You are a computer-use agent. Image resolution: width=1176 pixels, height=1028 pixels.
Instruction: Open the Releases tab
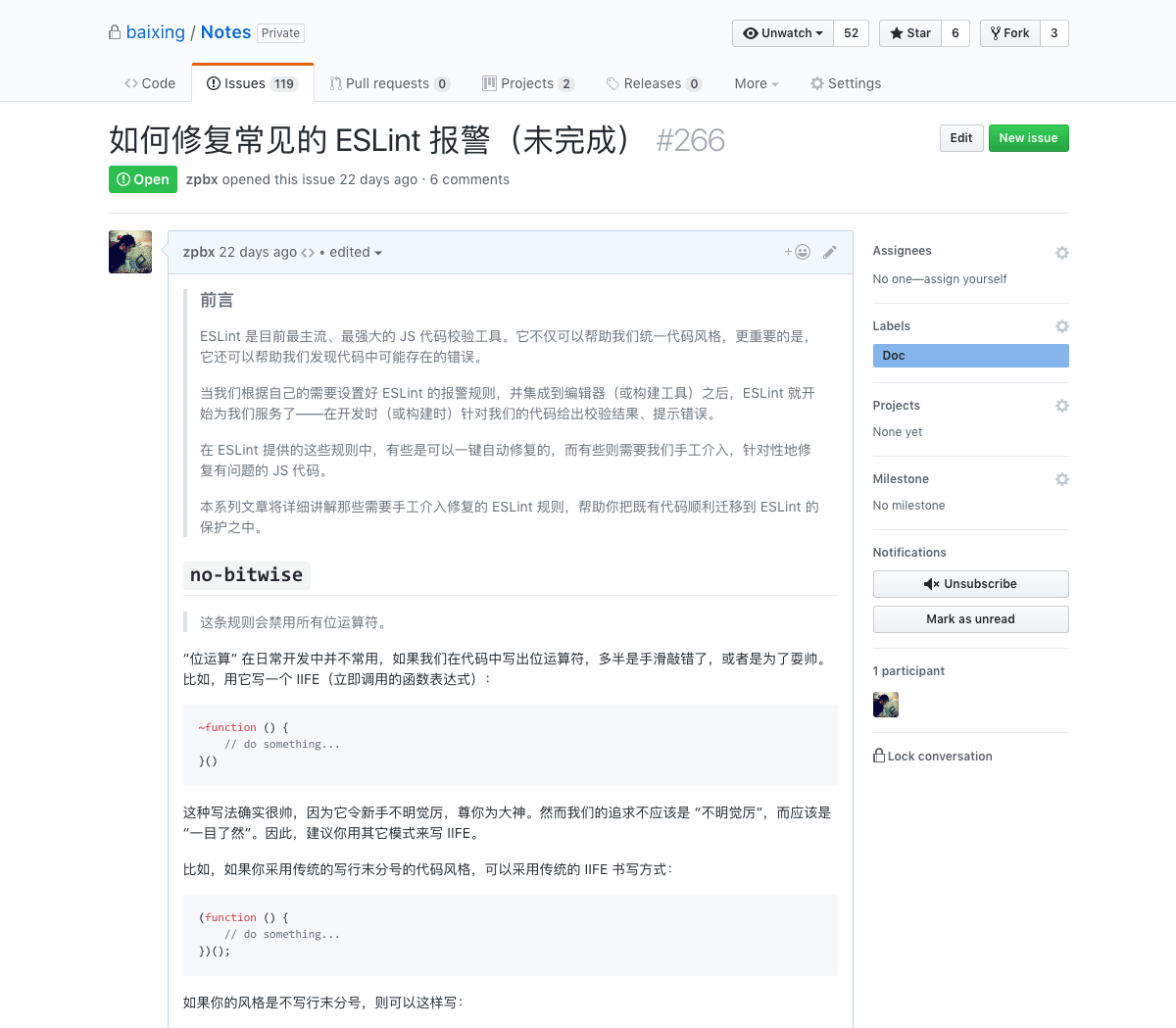click(654, 83)
